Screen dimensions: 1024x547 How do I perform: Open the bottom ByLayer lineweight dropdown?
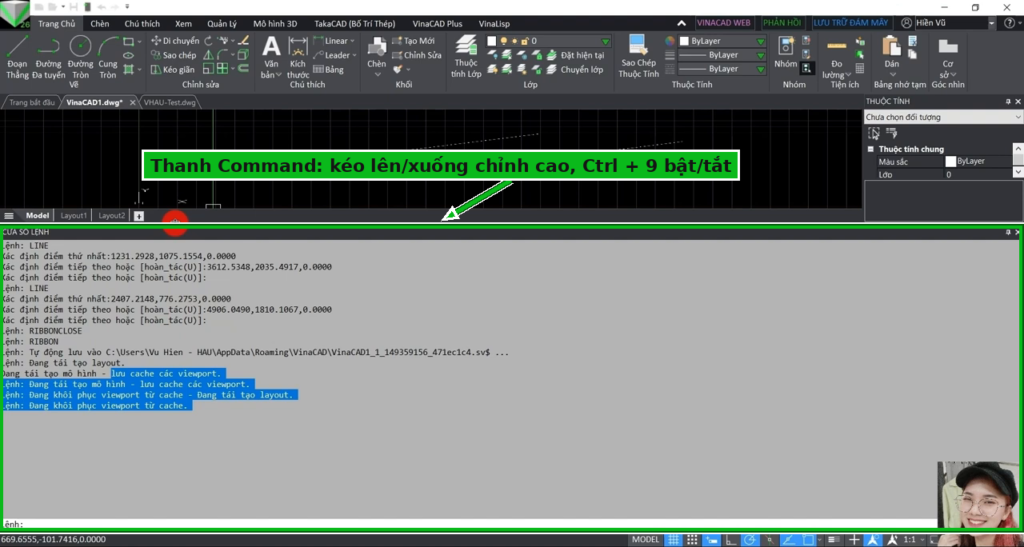tap(723, 69)
